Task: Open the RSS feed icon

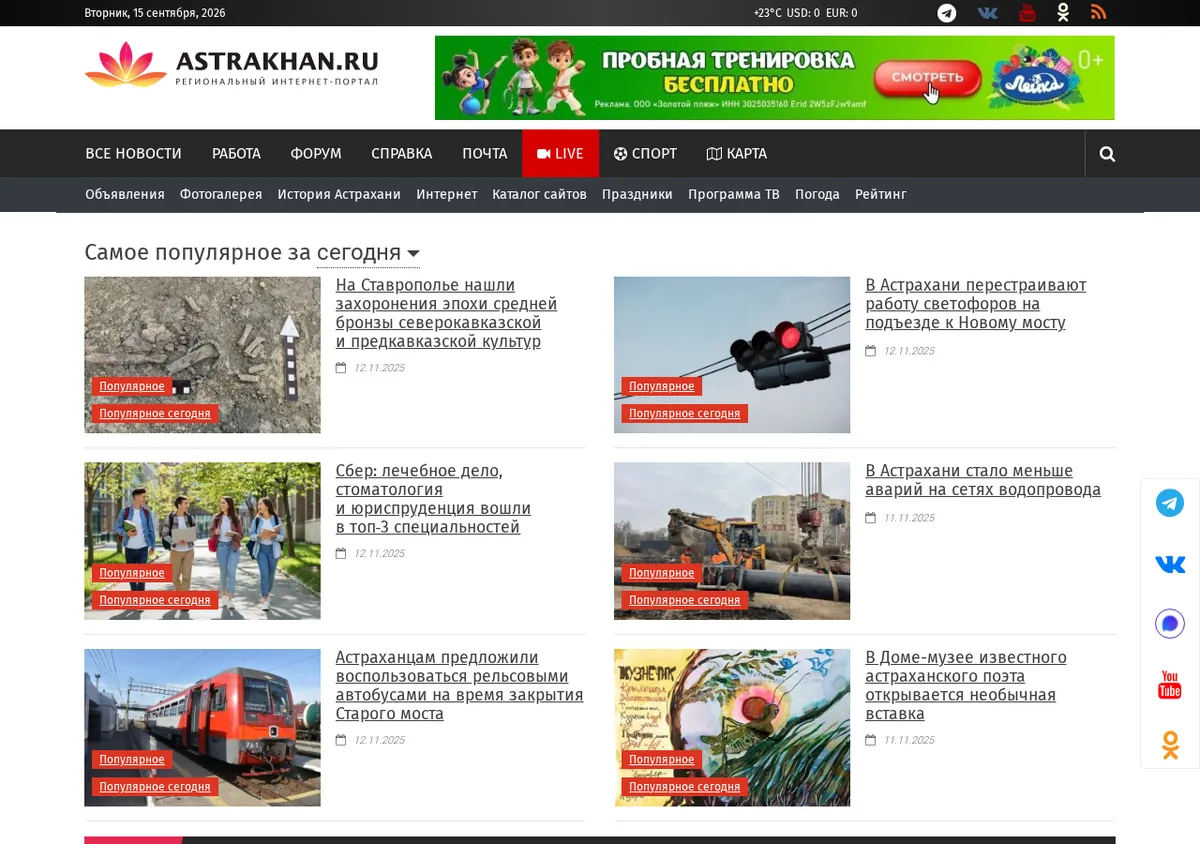Action: pyautogui.click(x=1098, y=13)
